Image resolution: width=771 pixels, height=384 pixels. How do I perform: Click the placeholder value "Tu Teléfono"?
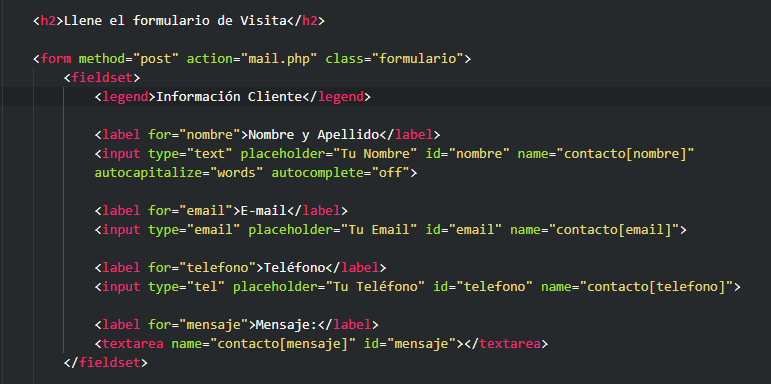click(375, 287)
